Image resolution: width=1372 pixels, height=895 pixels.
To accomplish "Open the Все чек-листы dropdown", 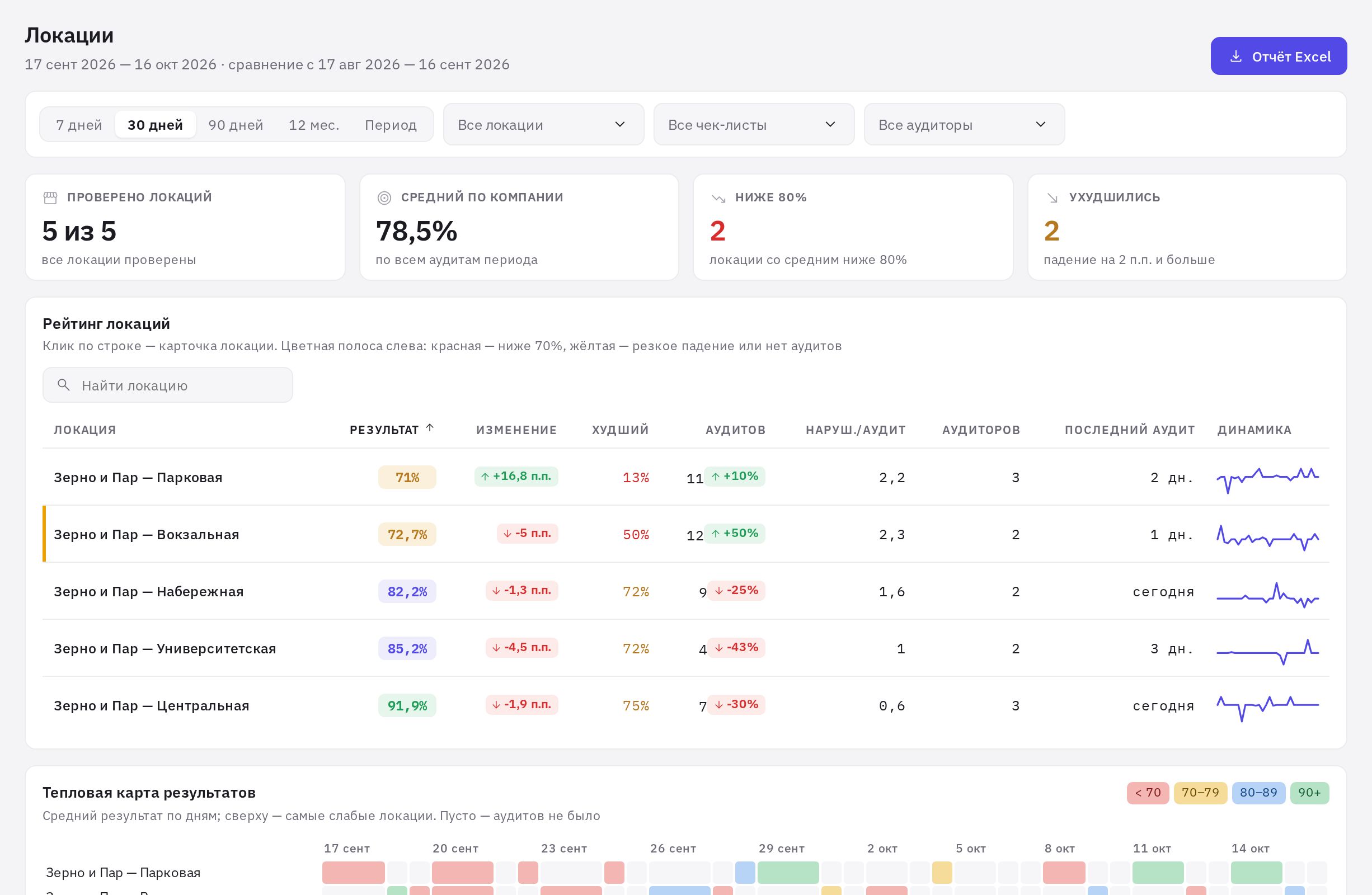I will pos(754,125).
